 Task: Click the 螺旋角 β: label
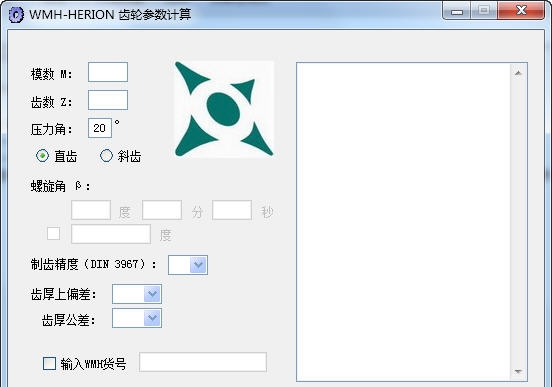pyautogui.click(x=60, y=186)
